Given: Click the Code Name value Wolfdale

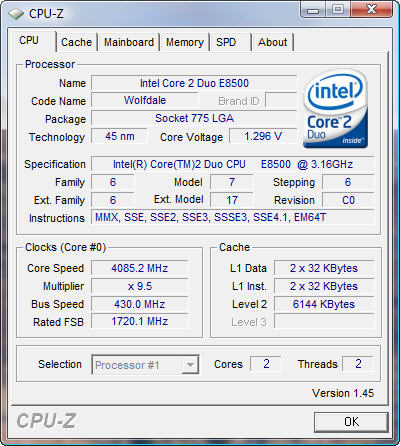Looking at the screenshot, I should click(x=145, y=100).
